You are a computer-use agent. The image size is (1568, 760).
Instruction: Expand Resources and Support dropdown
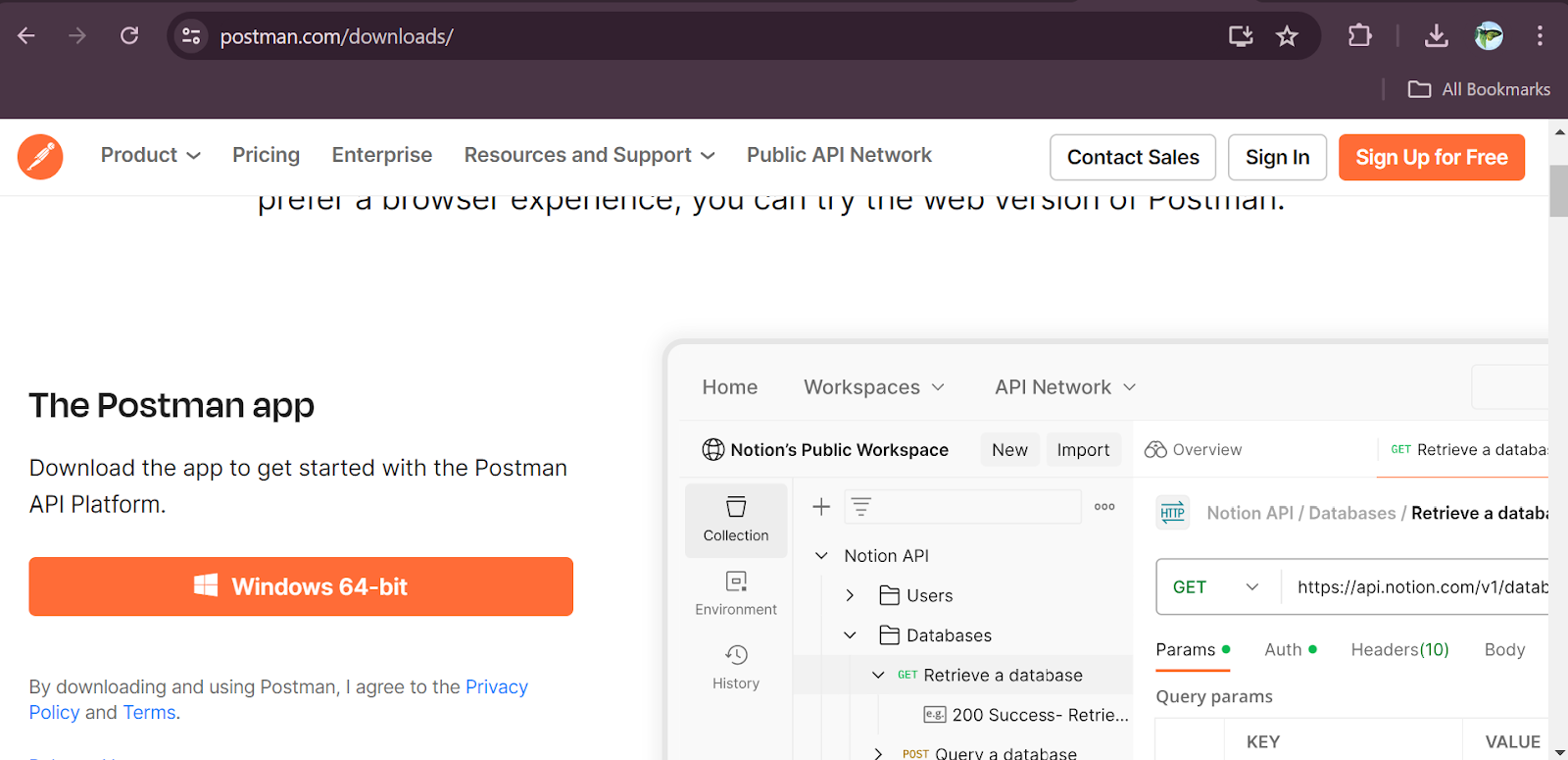[x=590, y=155]
